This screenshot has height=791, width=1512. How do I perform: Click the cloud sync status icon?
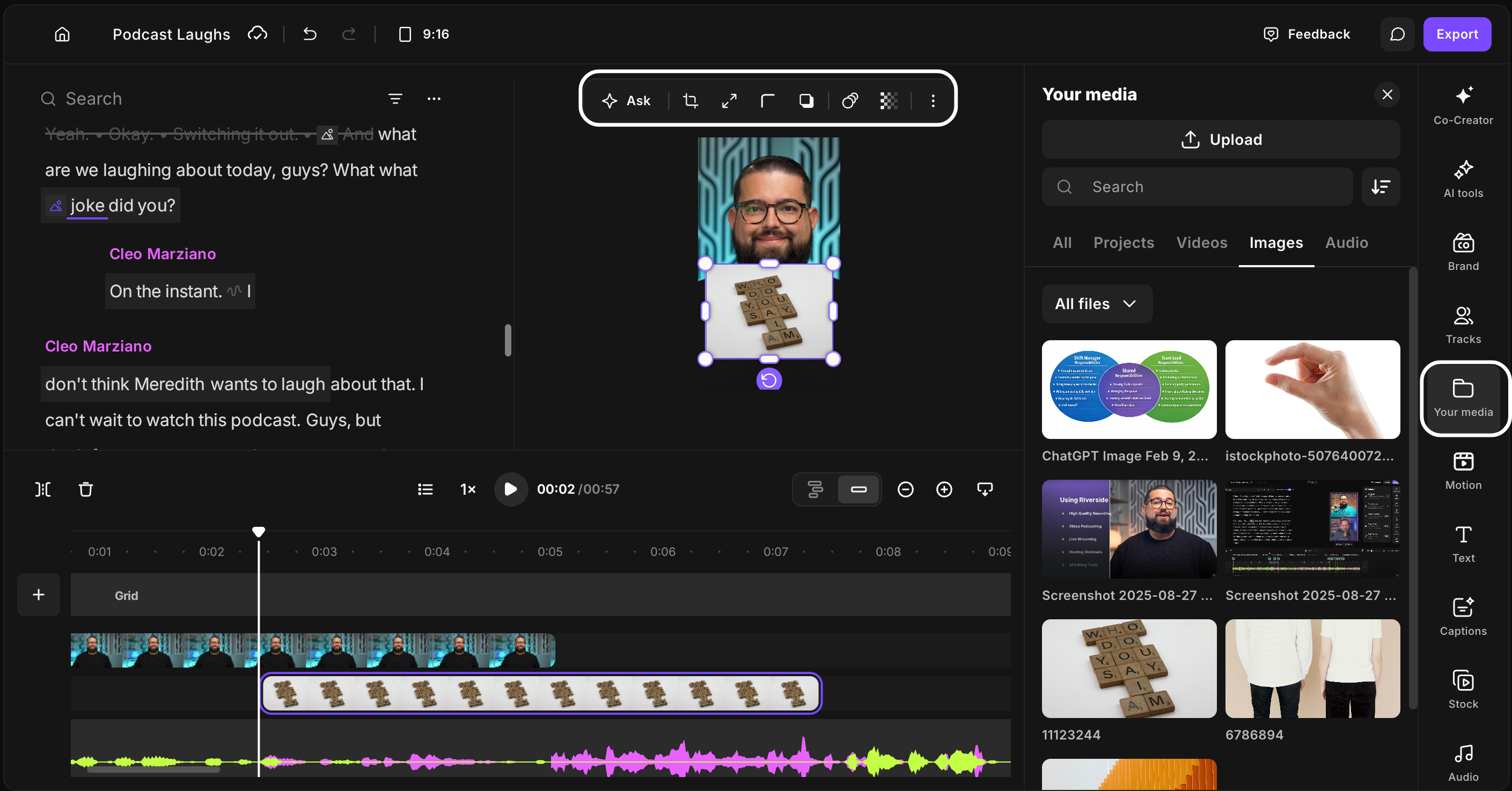257,34
